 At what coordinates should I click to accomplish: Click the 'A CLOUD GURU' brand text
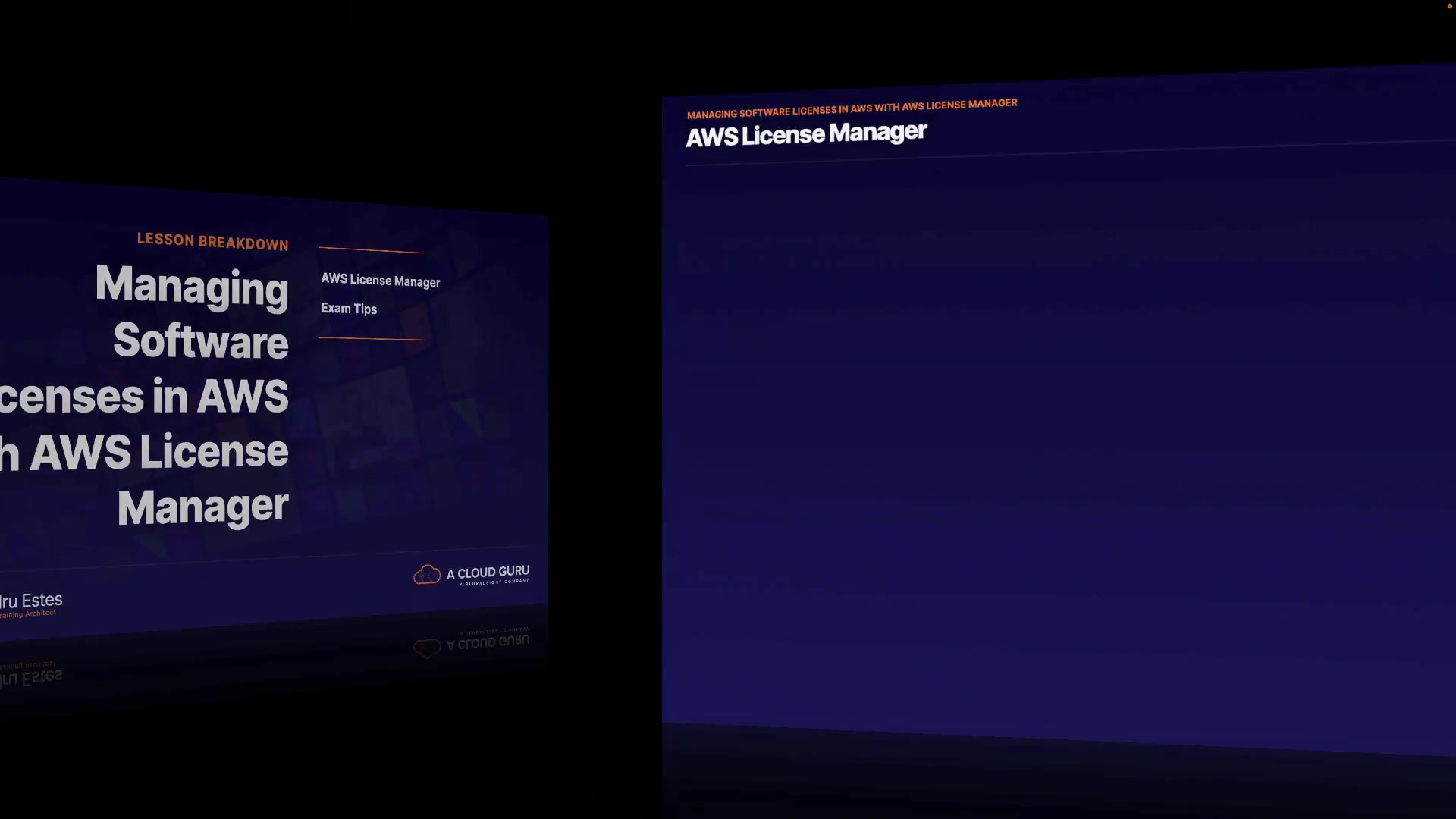tap(488, 573)
